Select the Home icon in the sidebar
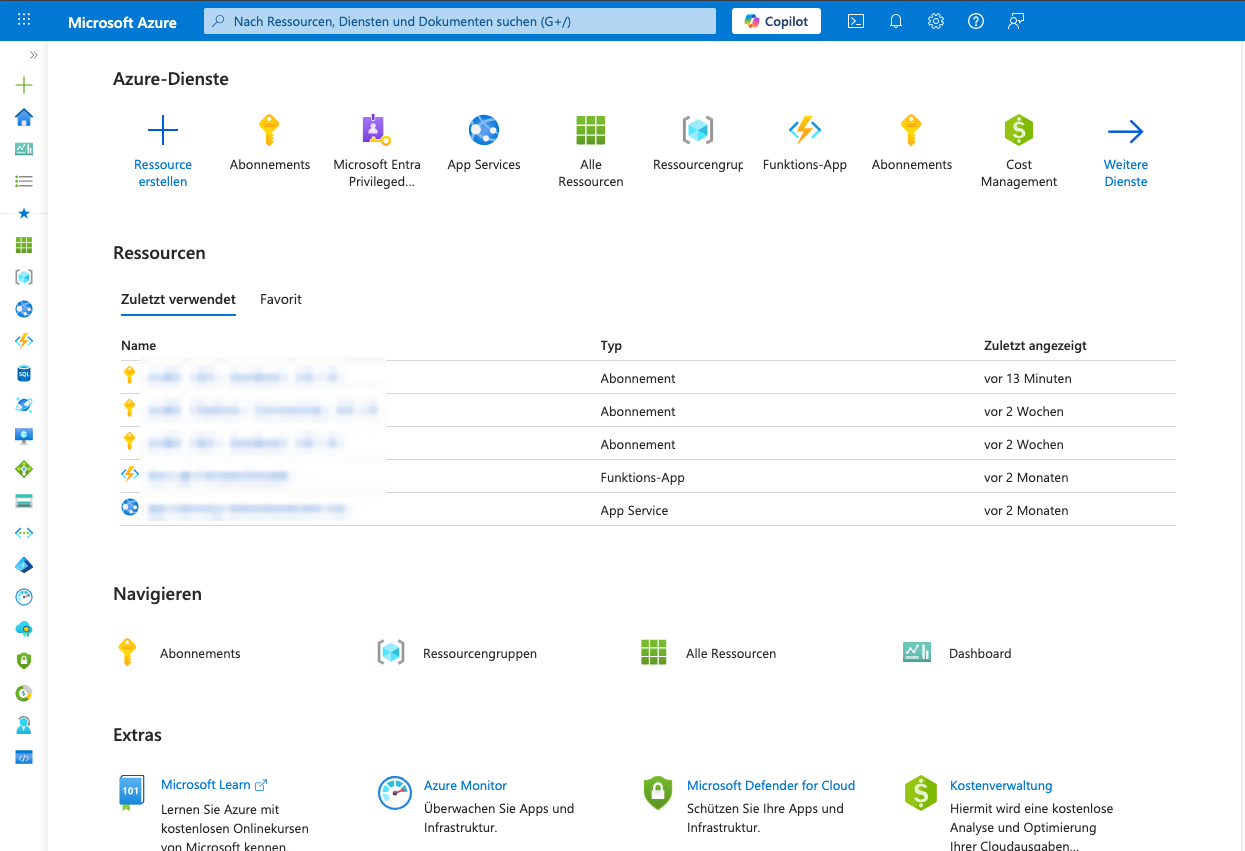 (x=24, y=118)
